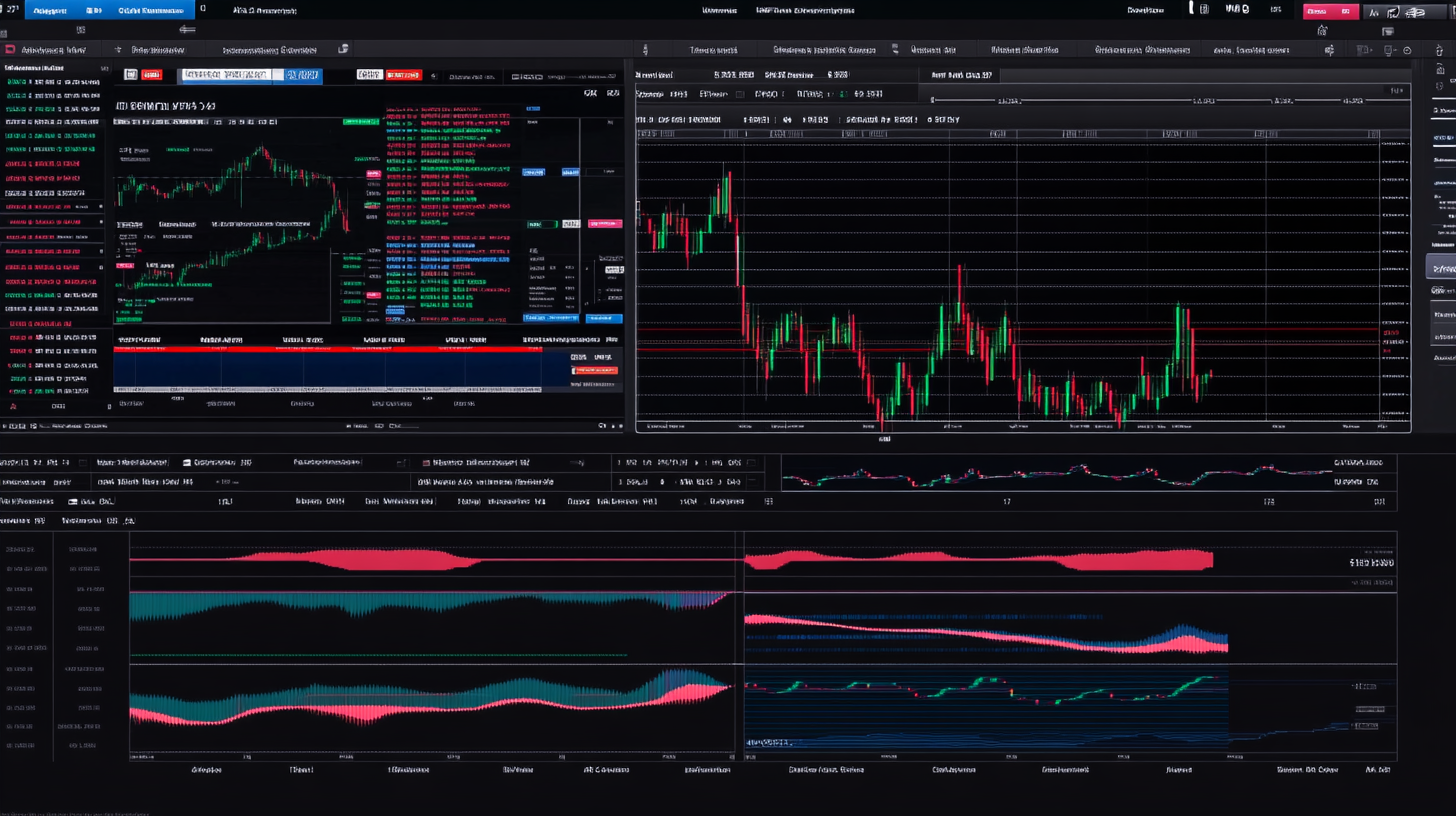Click the search magnifier in order entry bar
1456x816 pixels.
(432, 76)
